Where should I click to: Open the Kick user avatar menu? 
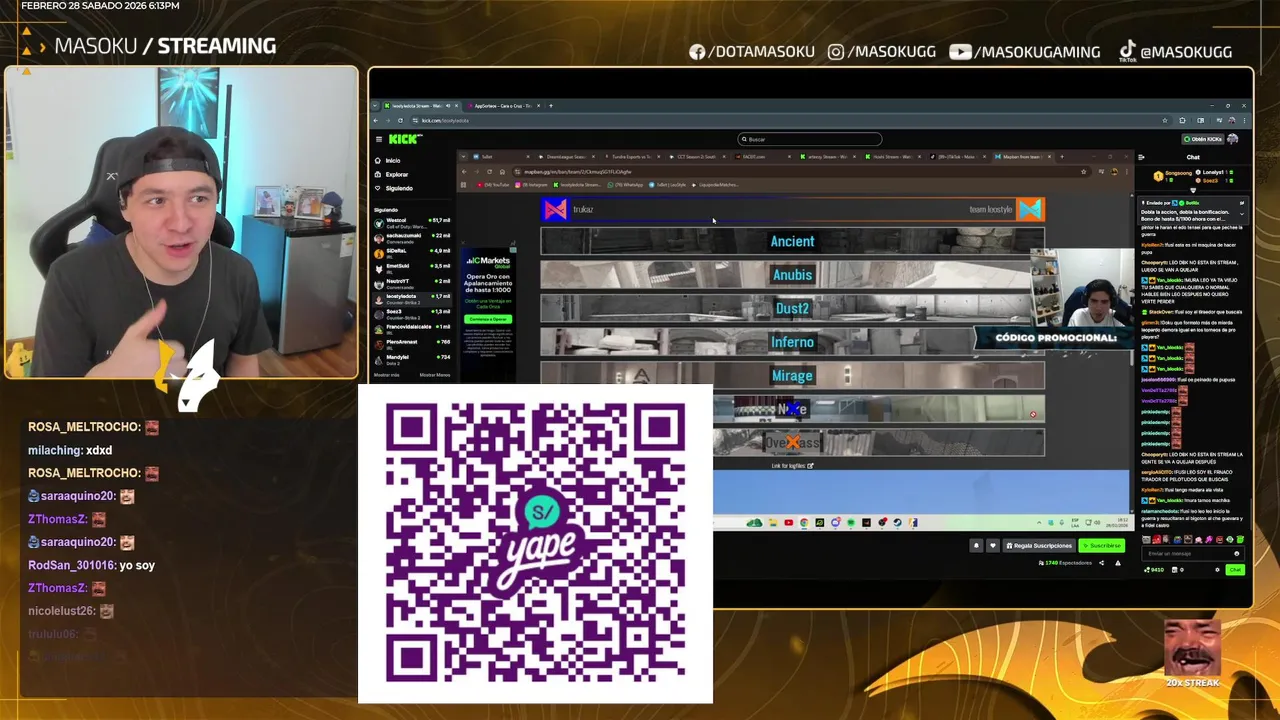[1232, 139]
